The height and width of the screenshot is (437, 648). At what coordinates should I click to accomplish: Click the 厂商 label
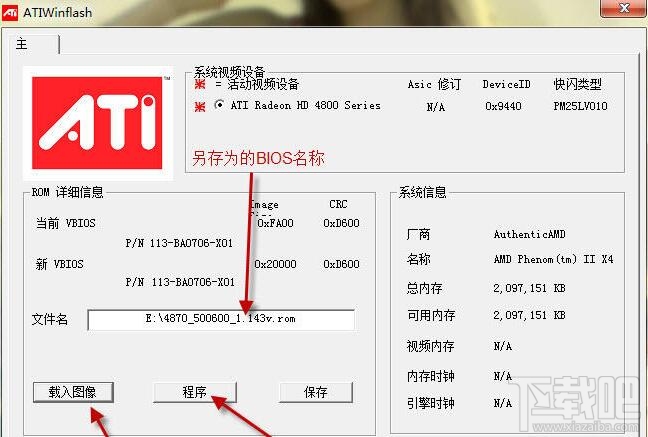pos(418,234)
